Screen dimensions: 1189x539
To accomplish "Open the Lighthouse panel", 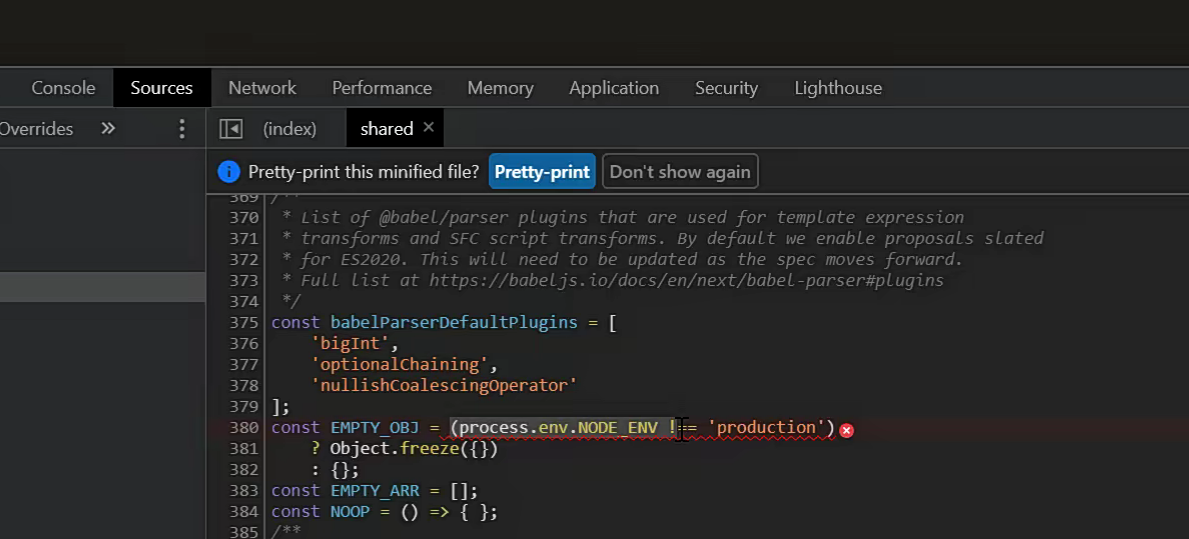I will pos(838,88).
